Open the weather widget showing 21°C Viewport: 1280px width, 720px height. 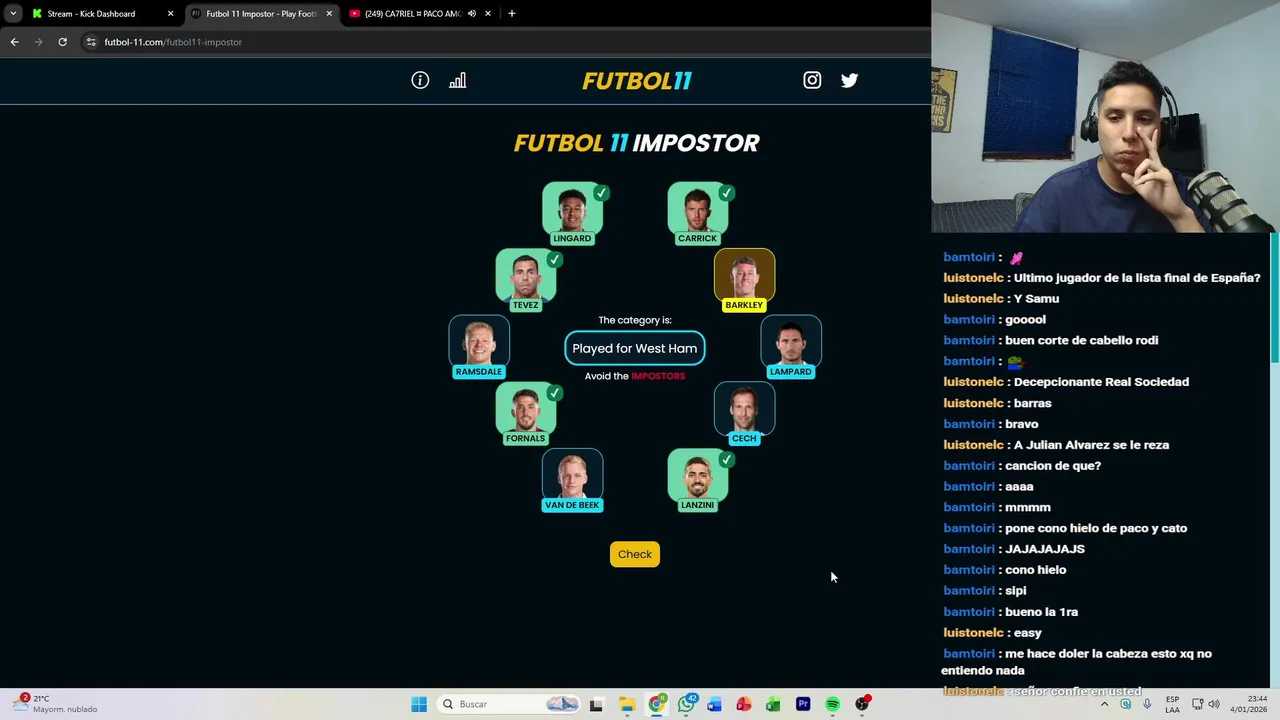pos(56,704)
